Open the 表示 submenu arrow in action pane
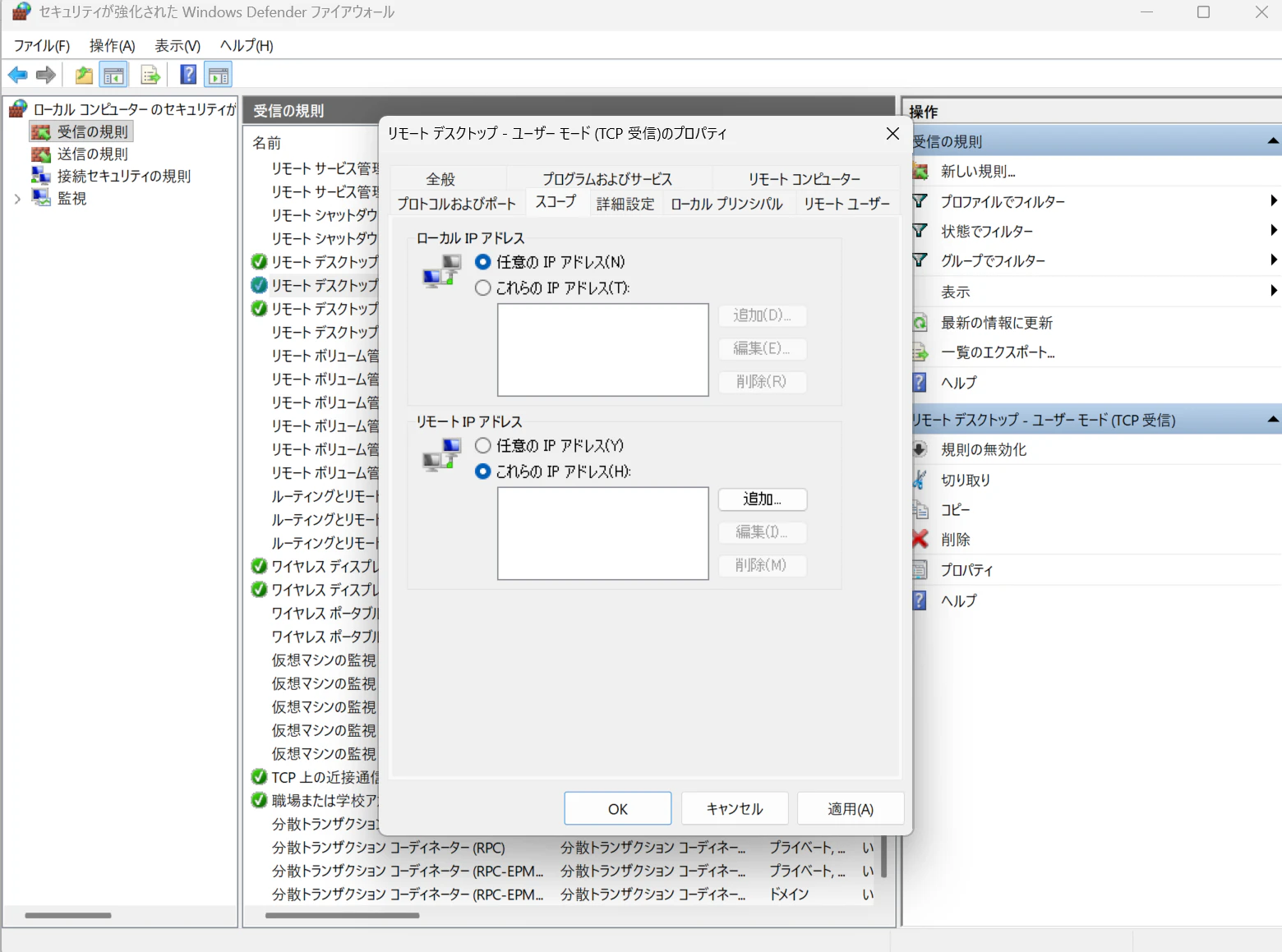This screenshot has width=1282, height=952. (x=1273, y=290)
